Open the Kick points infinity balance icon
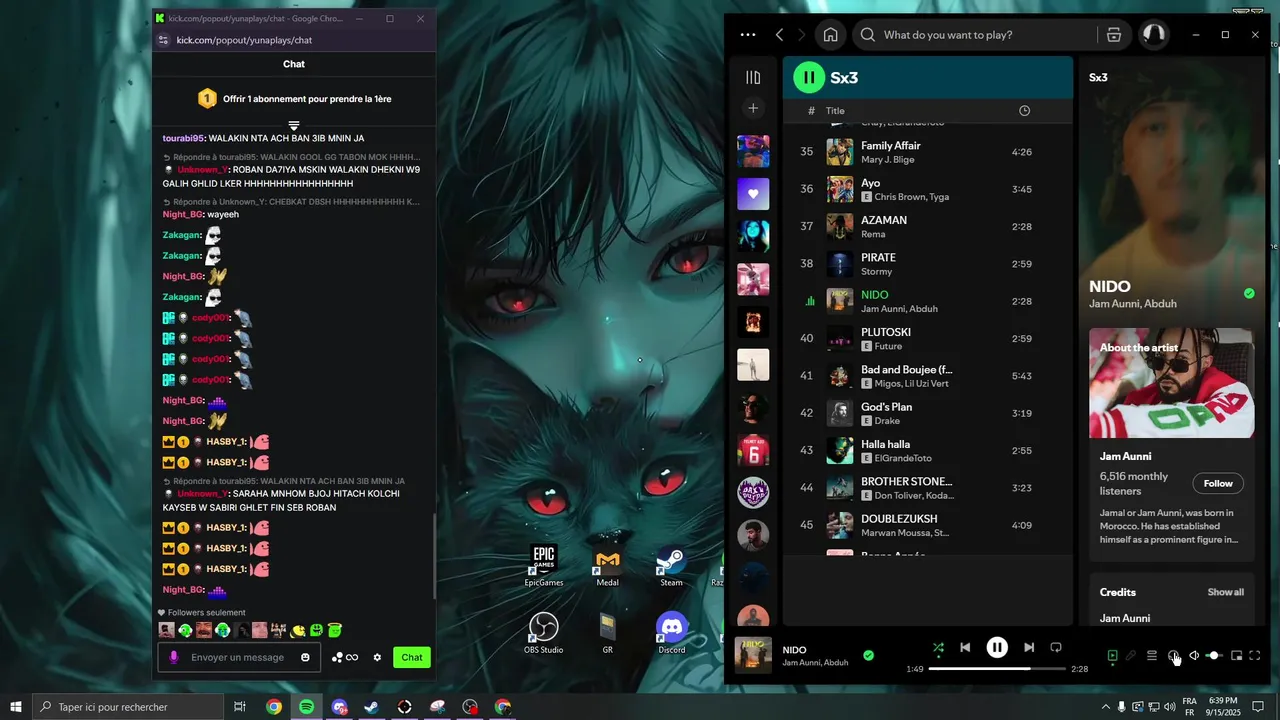 pos(345,657)
